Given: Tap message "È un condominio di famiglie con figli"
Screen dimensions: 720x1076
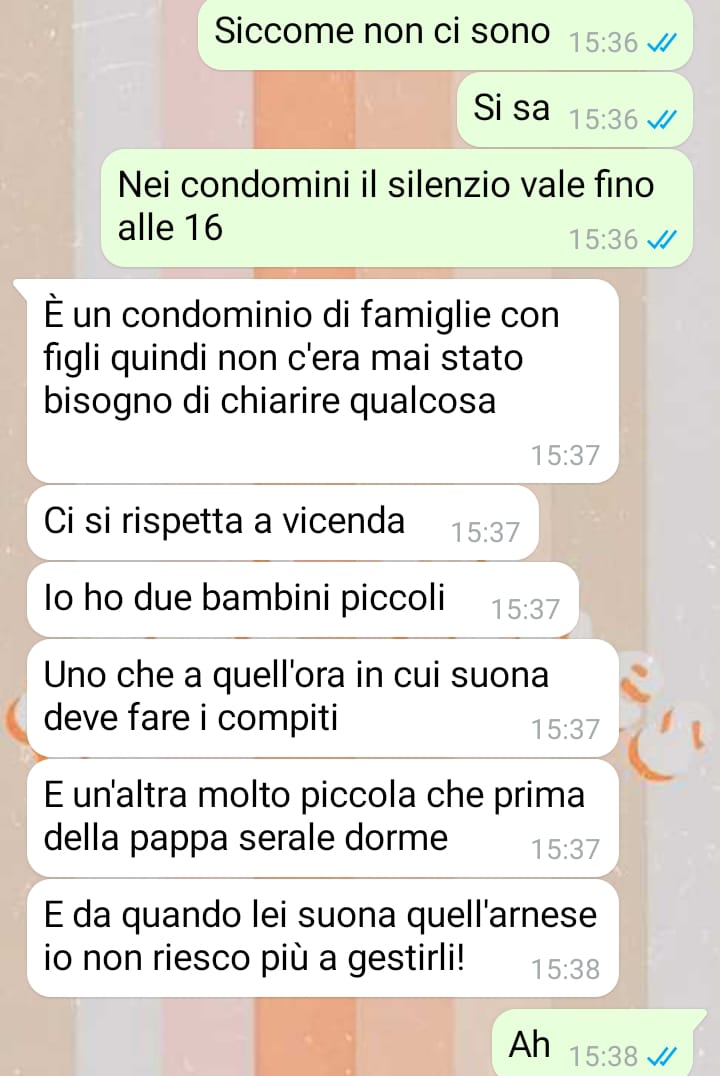Looking at the screenshot, I should click(323, 381).
